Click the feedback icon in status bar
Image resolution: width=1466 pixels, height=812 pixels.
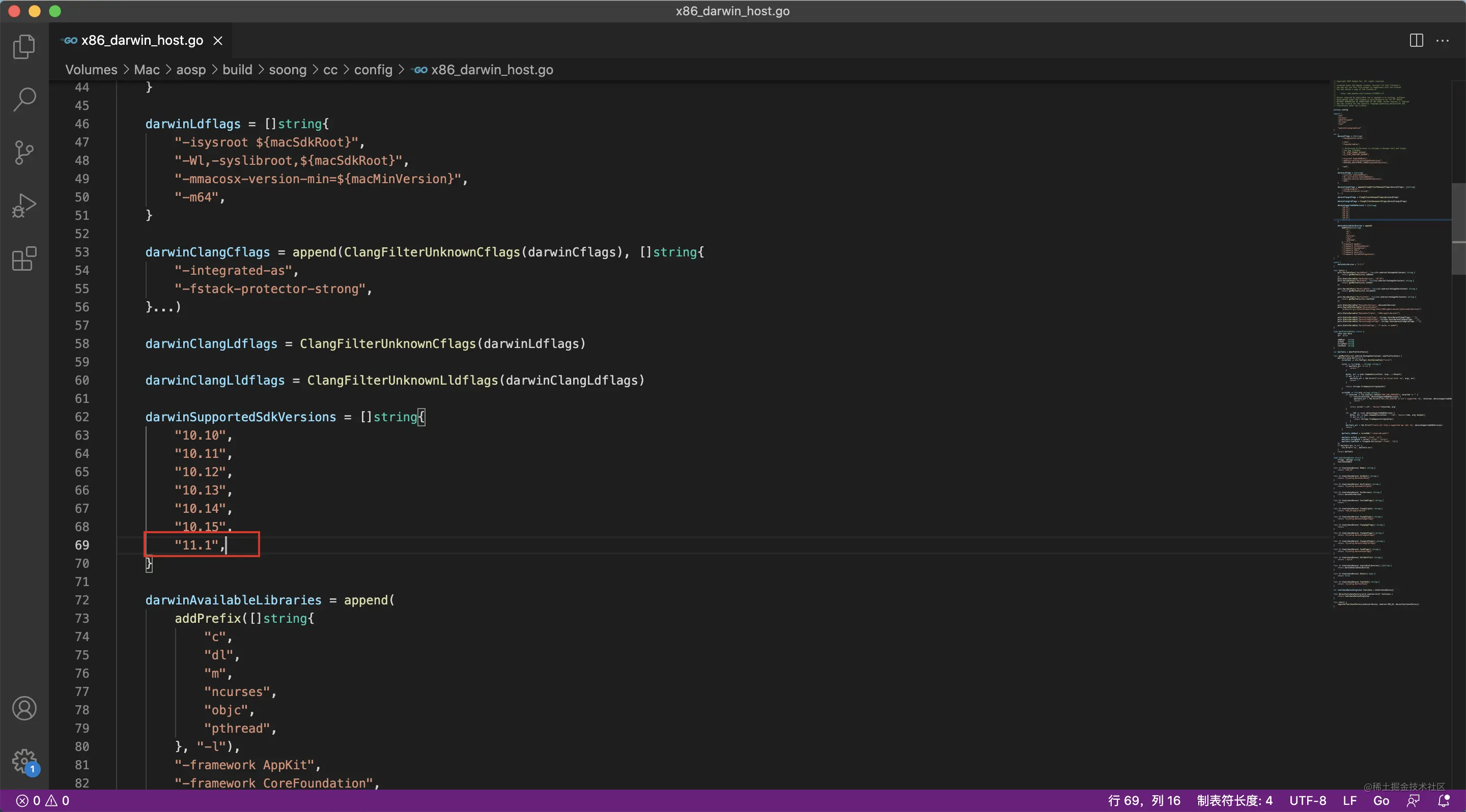(x=1413, y=801)
